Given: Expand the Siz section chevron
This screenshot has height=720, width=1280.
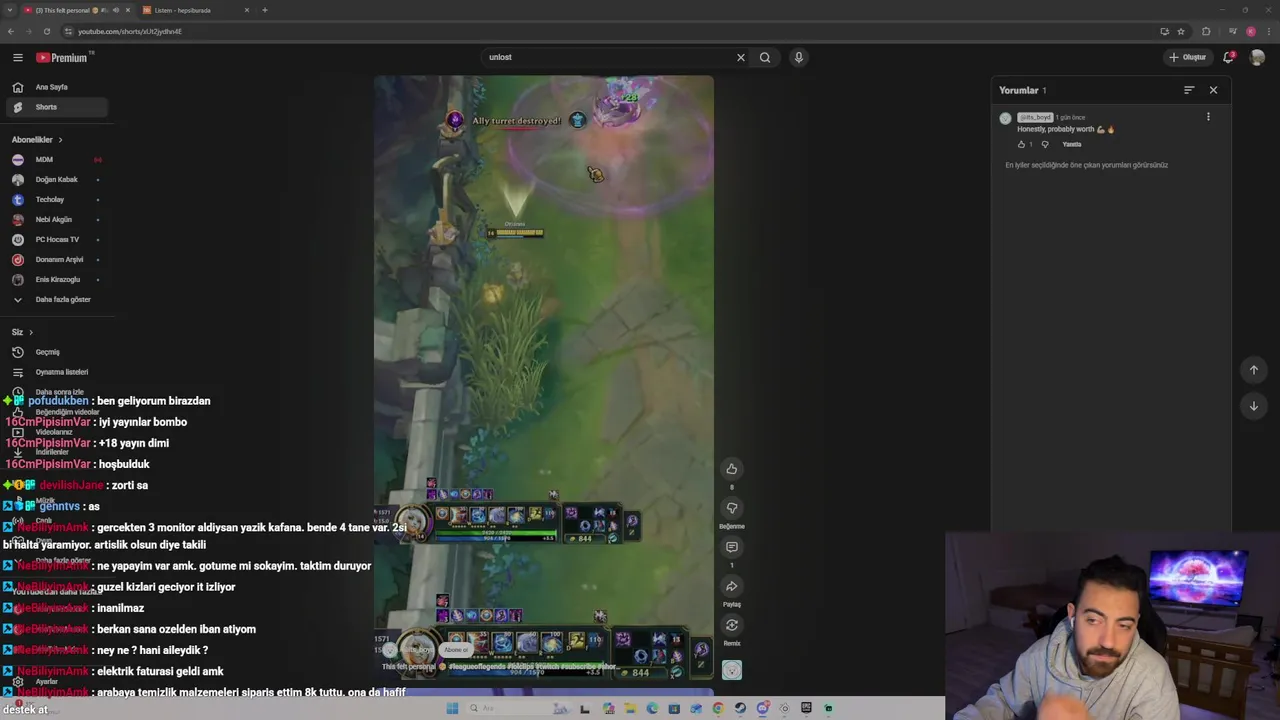Looking at the screenshot, I should 31,332.
